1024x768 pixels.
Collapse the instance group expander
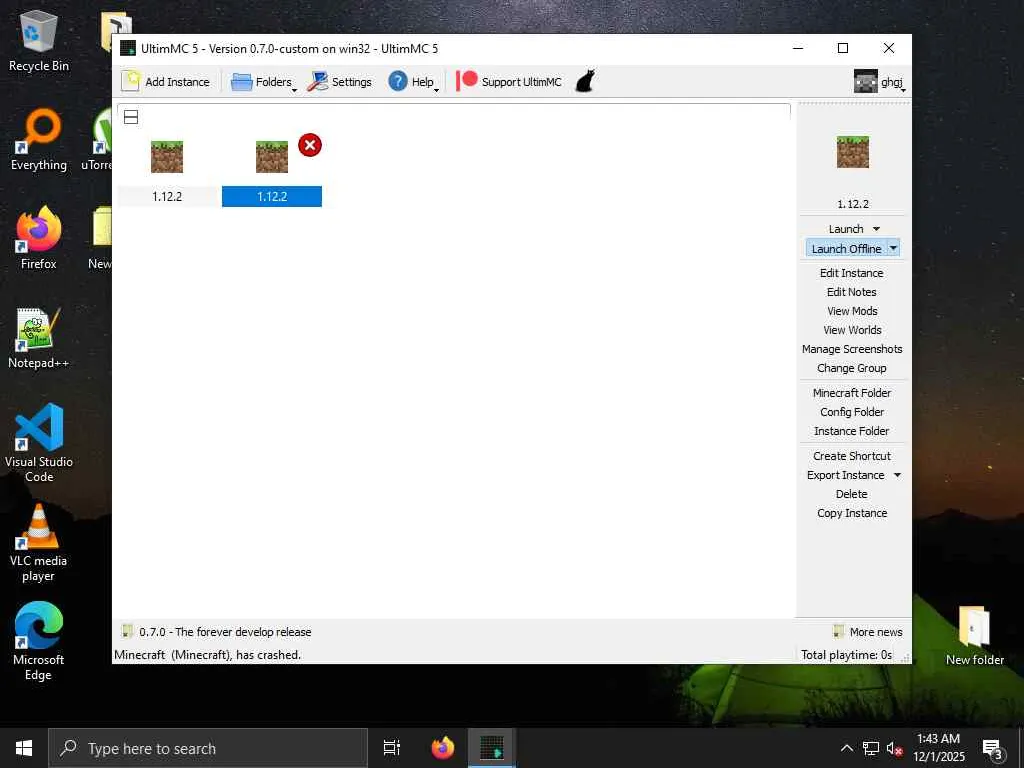pyautogui.click(x=131, y=118)
